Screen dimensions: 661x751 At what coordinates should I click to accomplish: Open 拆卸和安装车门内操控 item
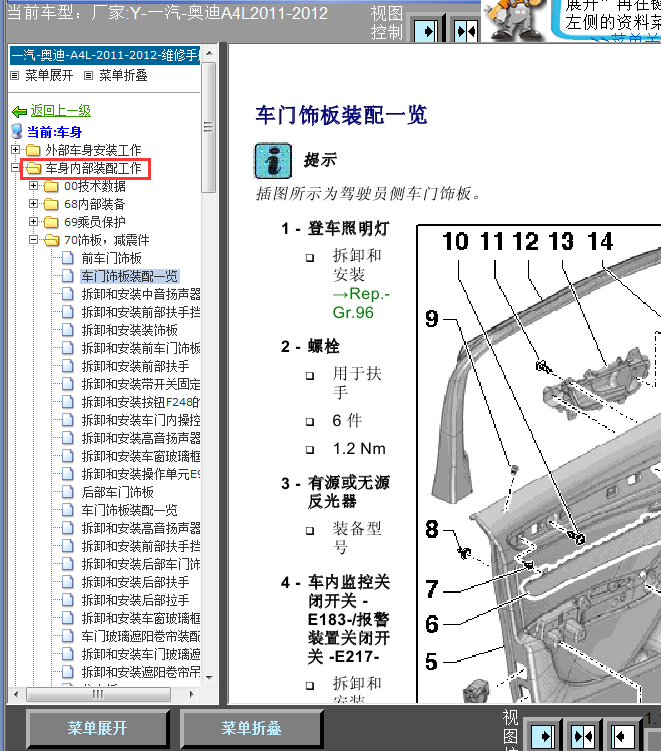point(141,420)
